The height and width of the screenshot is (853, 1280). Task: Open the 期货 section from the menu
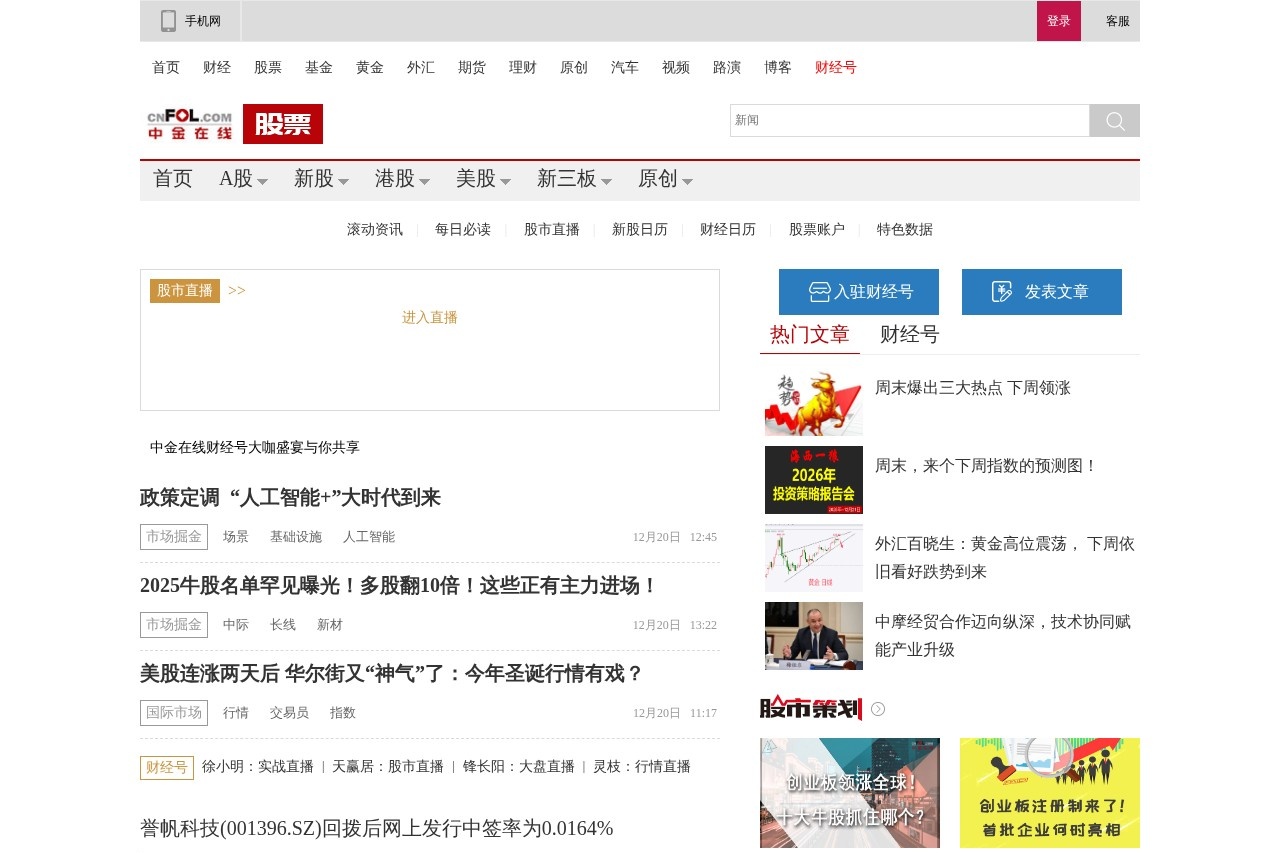pos(471,67)
